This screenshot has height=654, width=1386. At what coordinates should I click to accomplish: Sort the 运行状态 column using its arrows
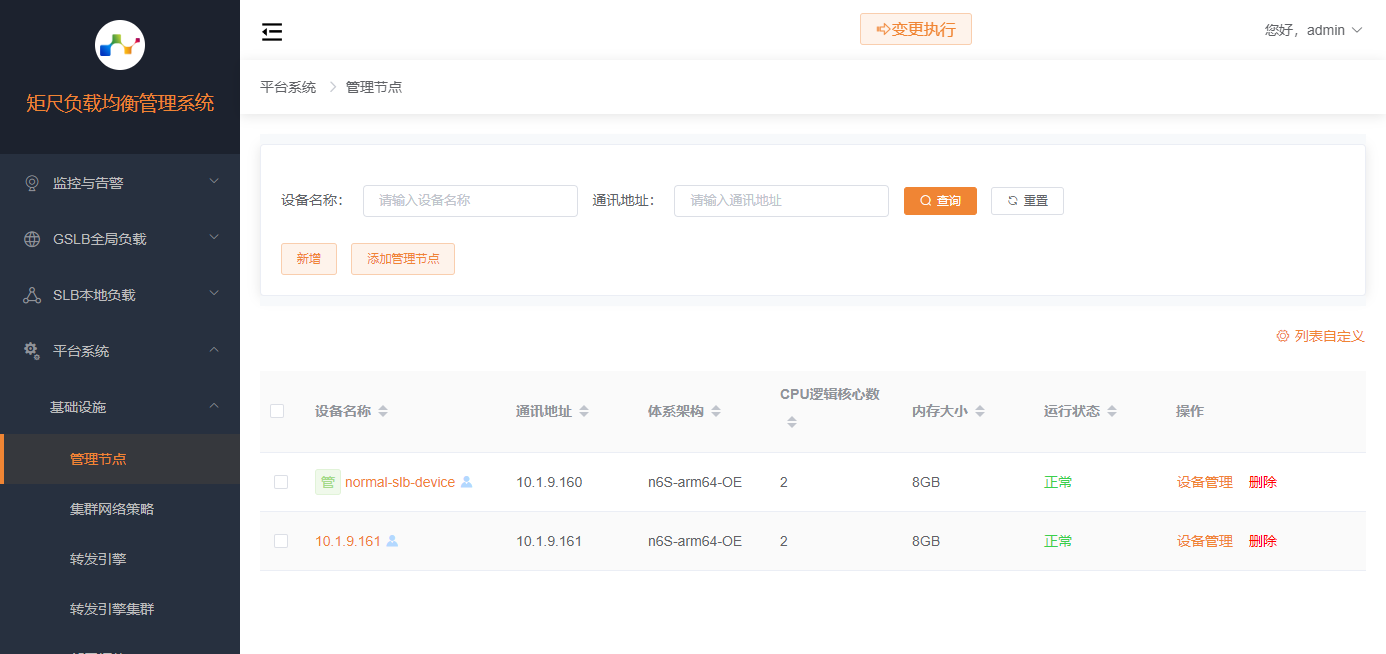1112,412
